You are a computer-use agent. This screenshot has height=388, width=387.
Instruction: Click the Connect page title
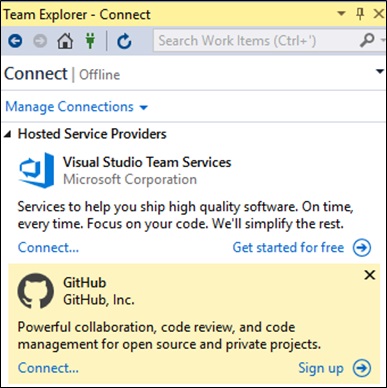pos(36,74)
